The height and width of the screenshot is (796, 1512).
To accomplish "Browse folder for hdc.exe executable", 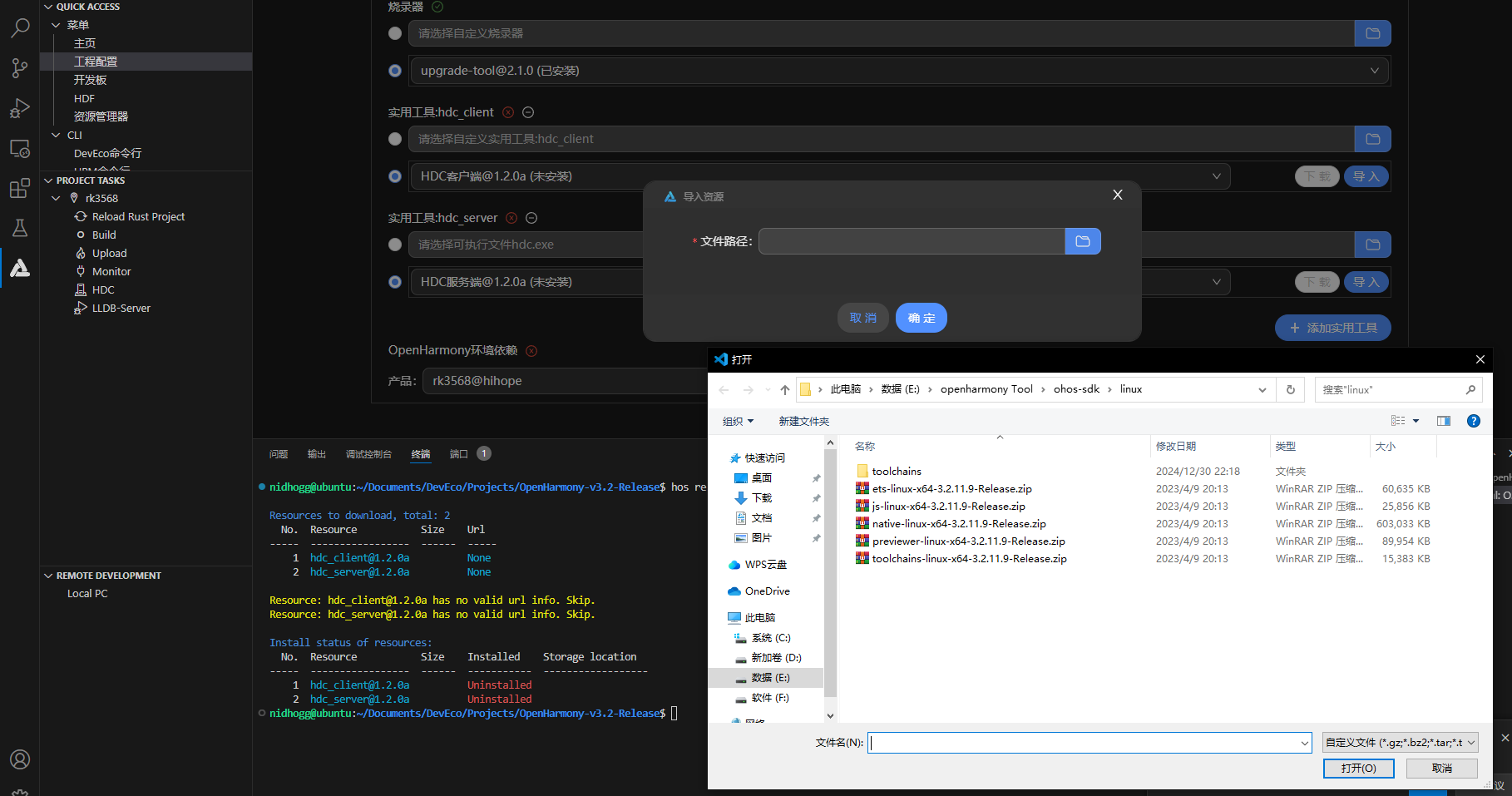I will (1372, 245).
